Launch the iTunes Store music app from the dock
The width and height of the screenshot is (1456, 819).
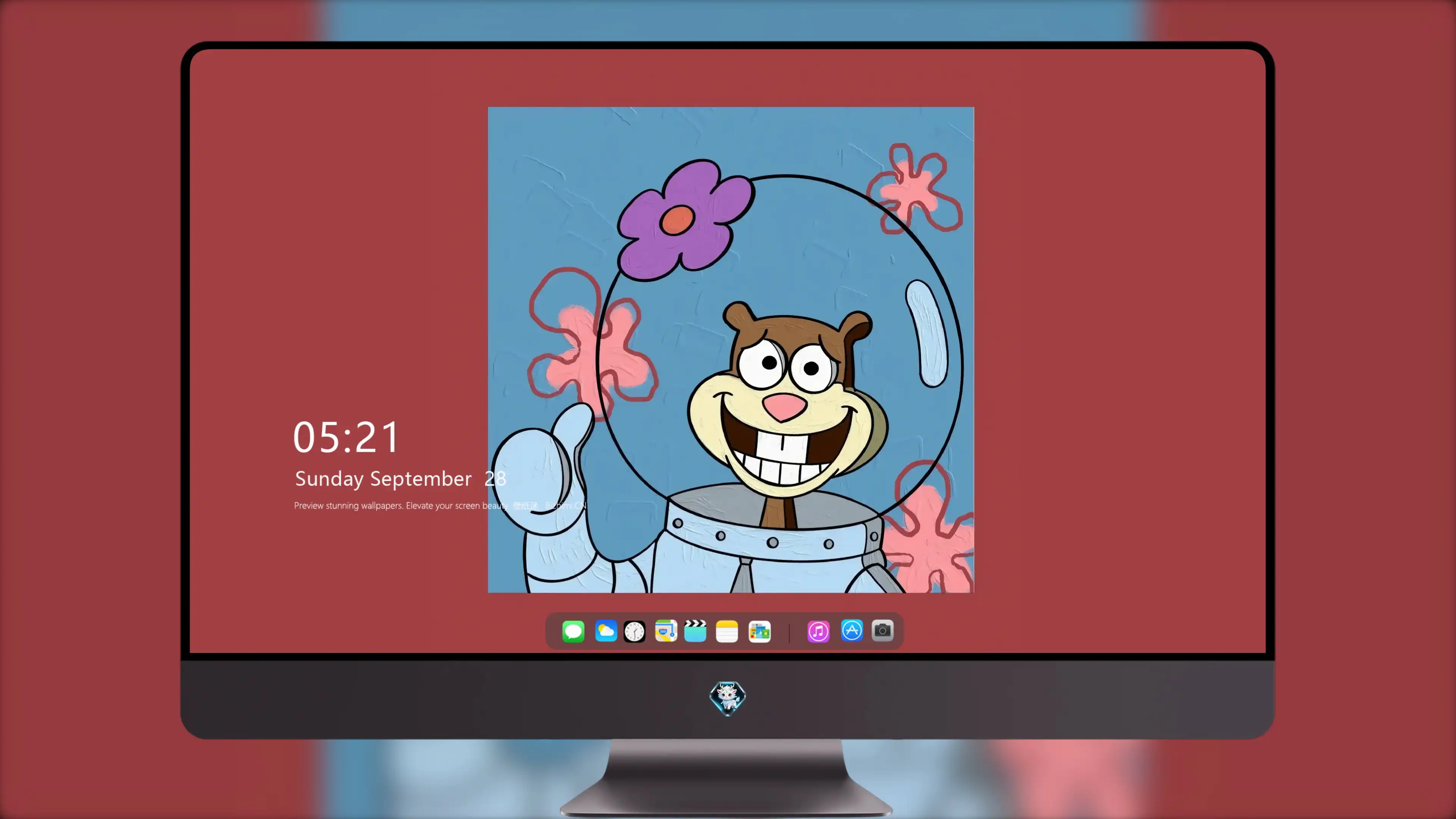click(819, 631)
